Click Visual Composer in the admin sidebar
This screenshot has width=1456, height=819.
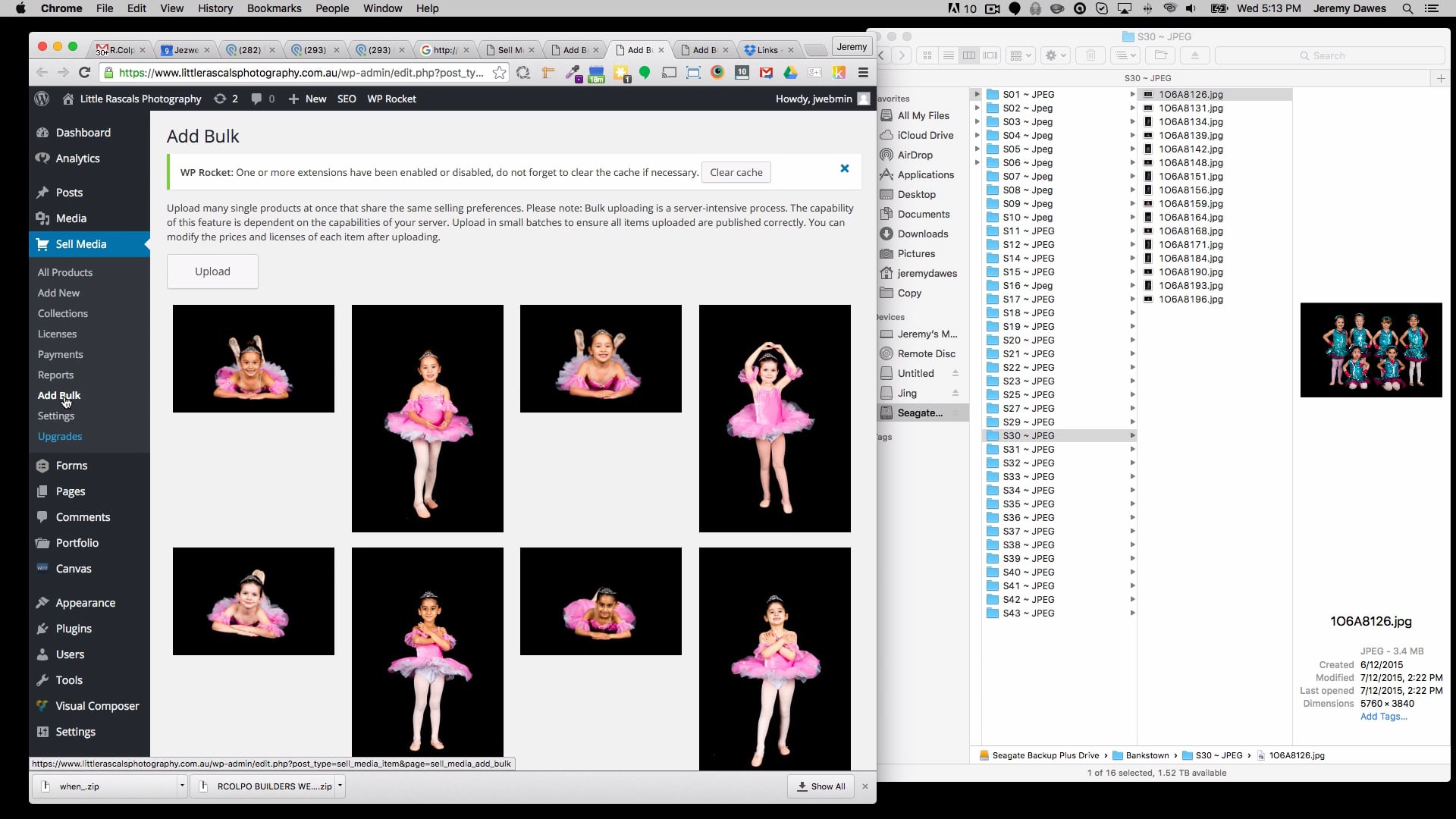[97, 705]
